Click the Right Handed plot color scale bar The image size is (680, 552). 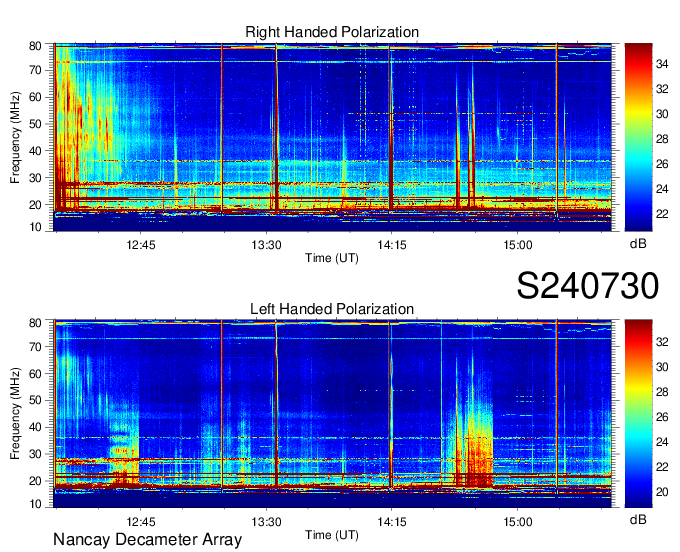[x=638, y=137]
